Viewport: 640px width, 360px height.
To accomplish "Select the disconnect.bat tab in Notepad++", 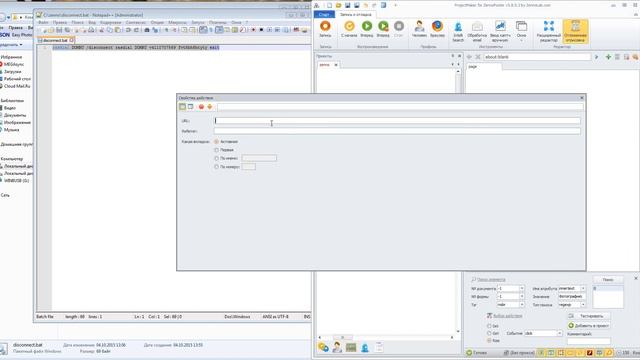I will [56, 40].
